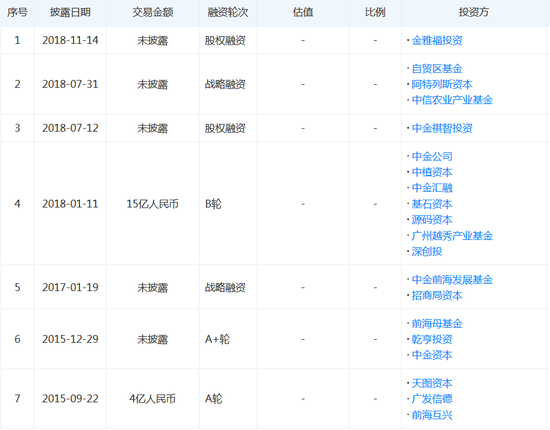550x430 pixels.
Task: Click the 交易金额 column header
Action: point(153,12)
